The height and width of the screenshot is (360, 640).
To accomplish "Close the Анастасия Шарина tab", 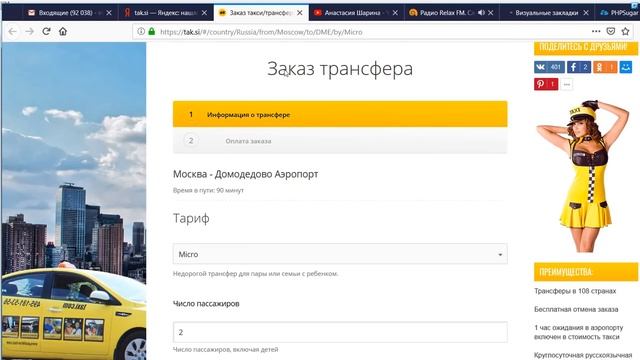I will point(395,13).
